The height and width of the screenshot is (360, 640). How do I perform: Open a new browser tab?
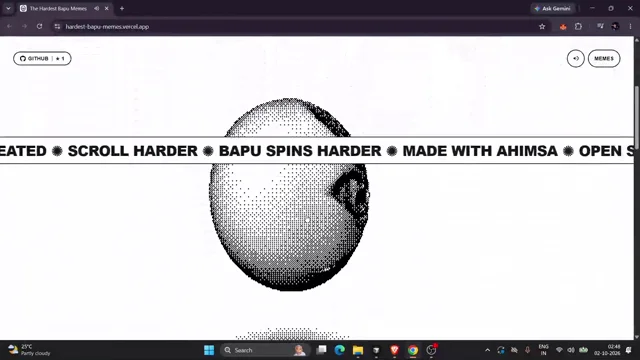click(x=122, y=8)
